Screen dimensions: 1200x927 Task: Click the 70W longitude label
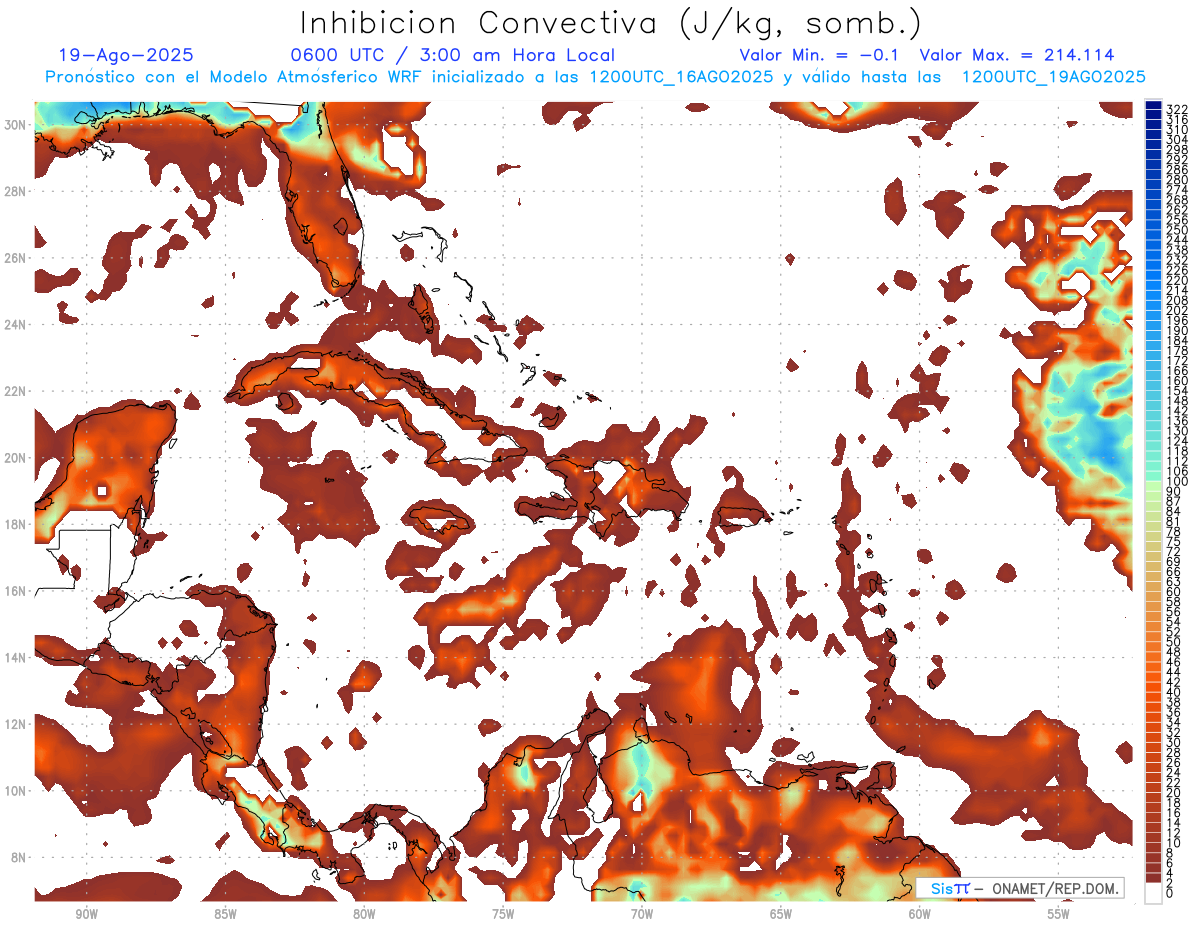tap(642, 914)
